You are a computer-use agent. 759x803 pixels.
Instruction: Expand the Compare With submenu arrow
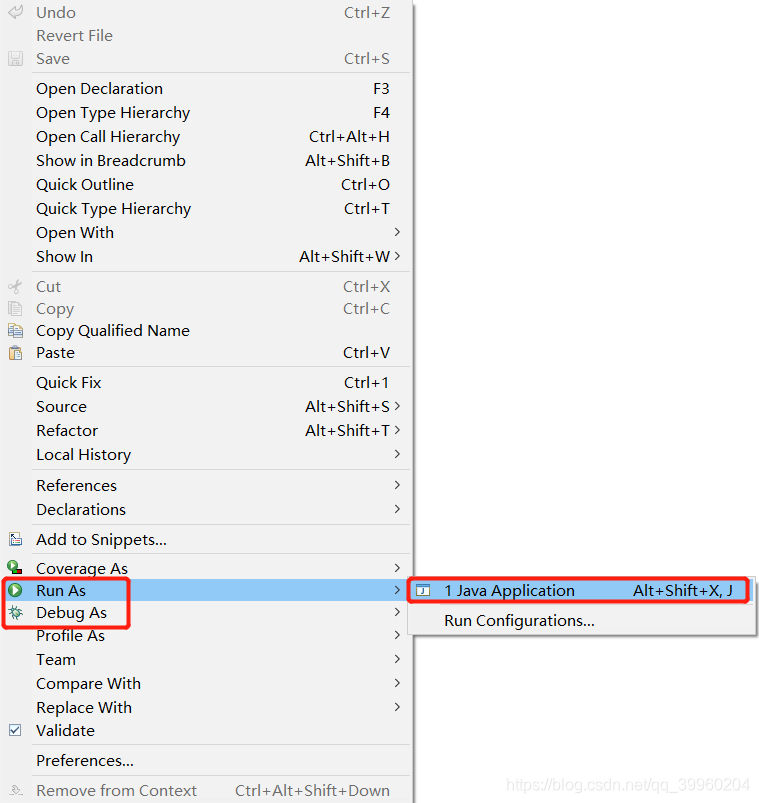click(397, 683)
